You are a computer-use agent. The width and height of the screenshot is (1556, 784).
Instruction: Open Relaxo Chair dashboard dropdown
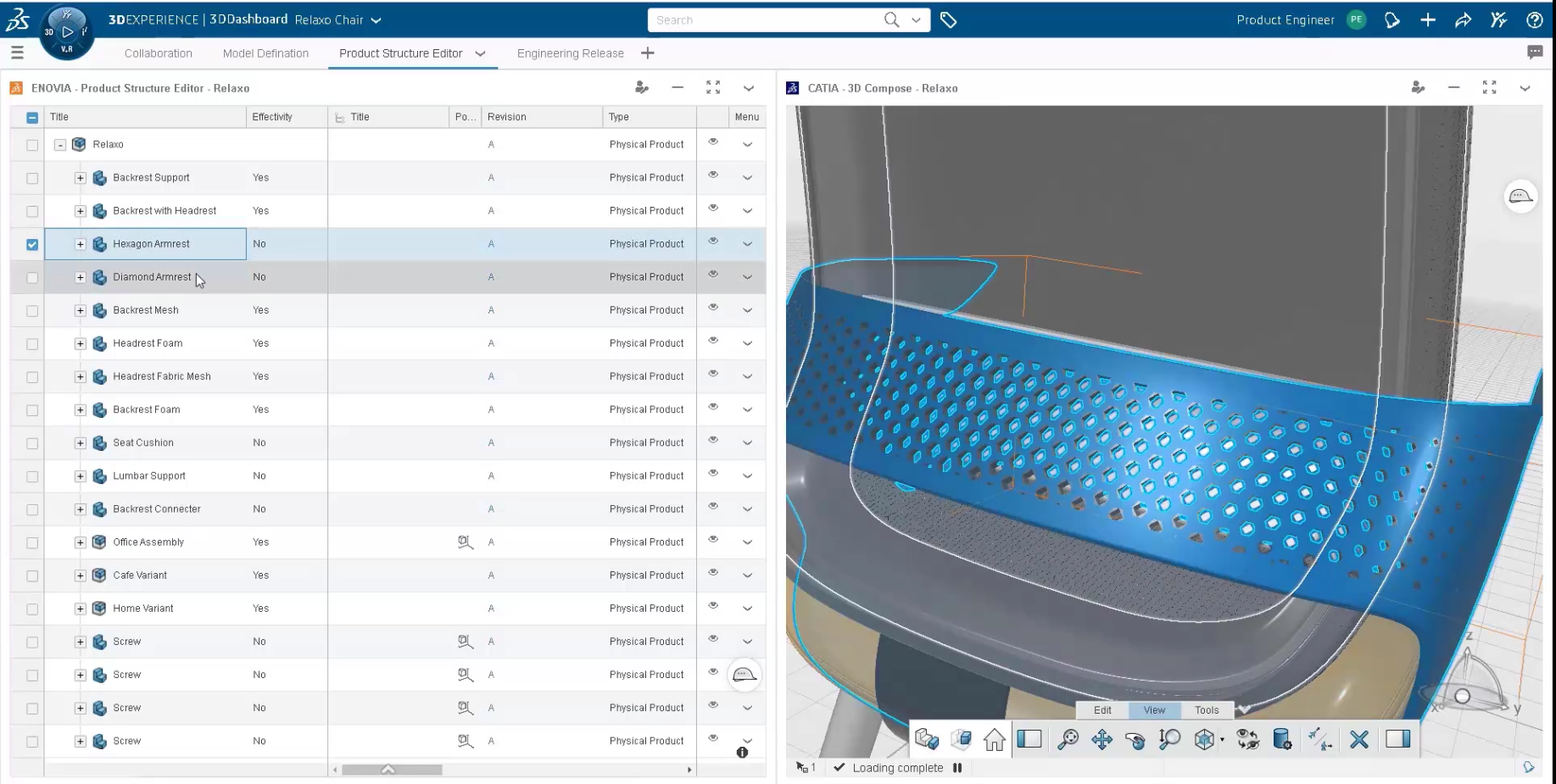coord(376,20)
